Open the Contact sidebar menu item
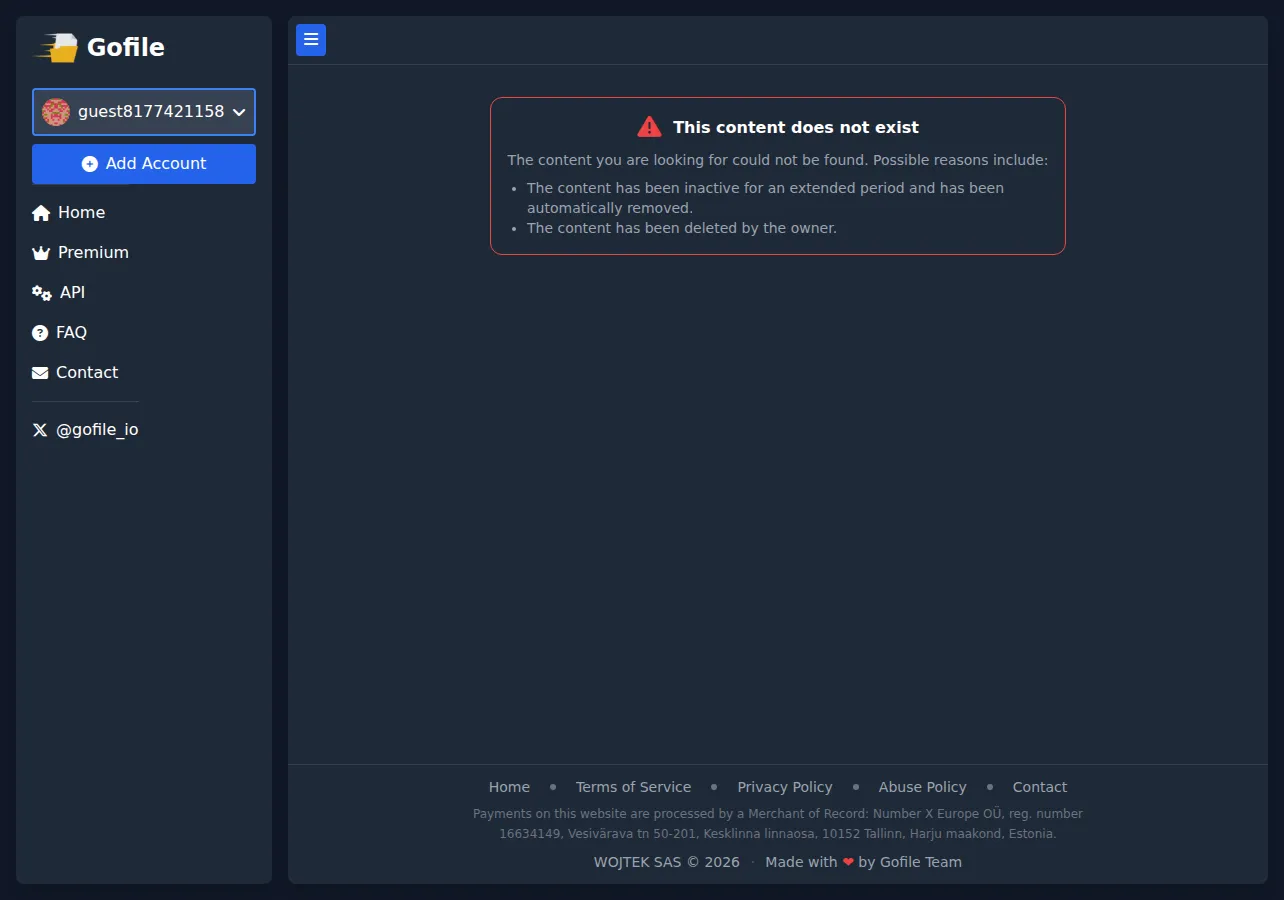Image resolution: width=1284 pixels, height=900 pixels. pos(75,373)
